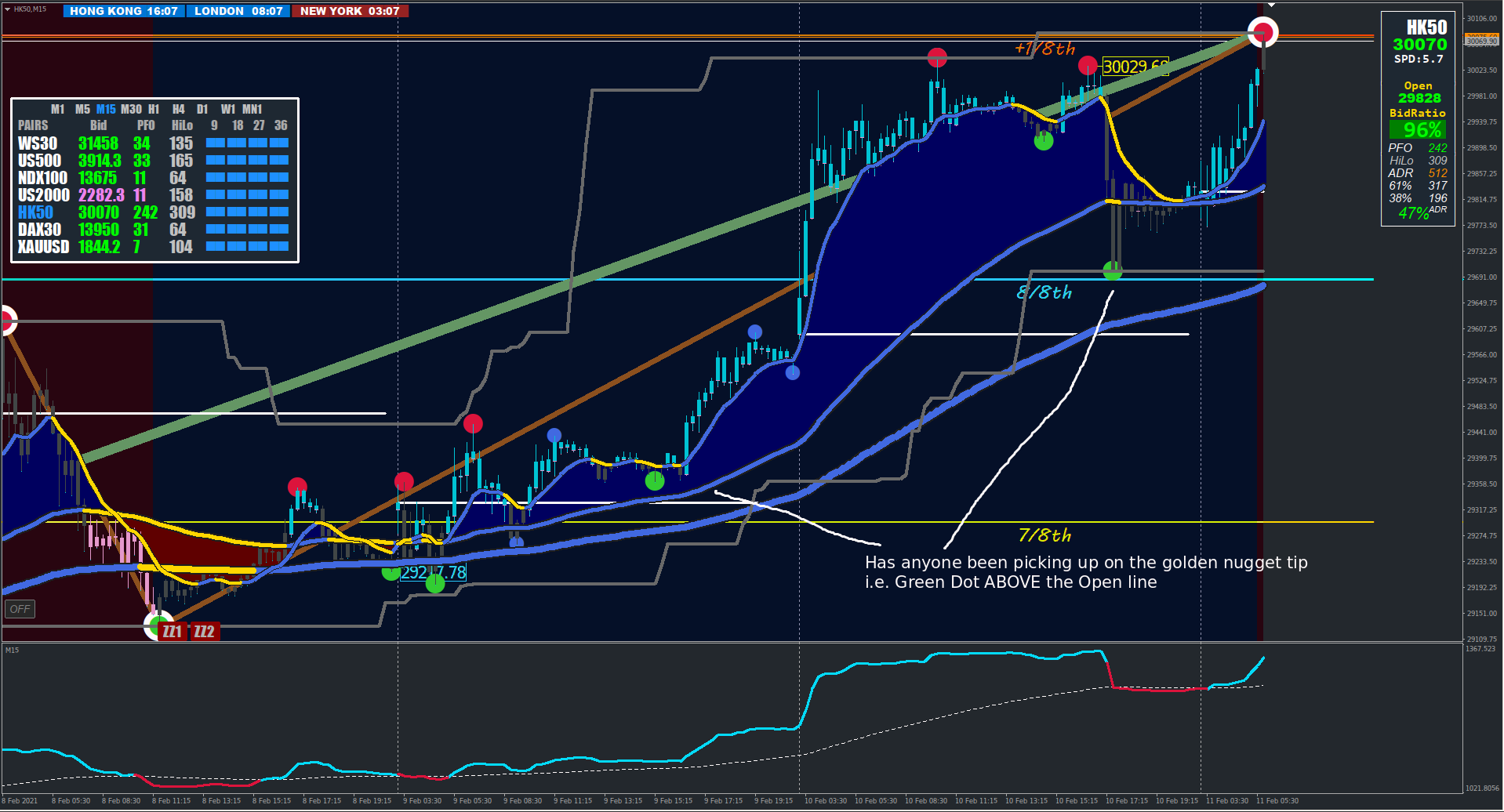Switch to the H4 timeframe tab

coord(179,109)
